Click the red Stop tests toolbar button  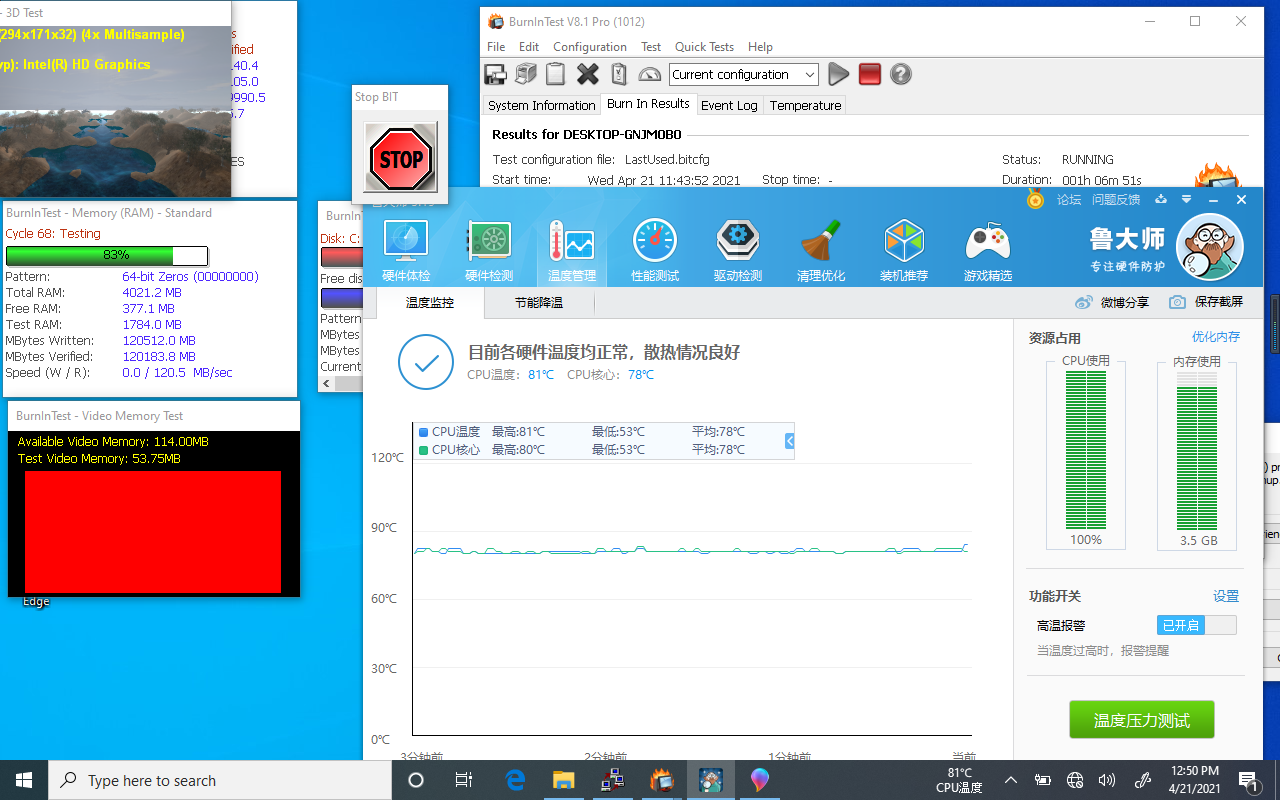[x=870, y=74]
